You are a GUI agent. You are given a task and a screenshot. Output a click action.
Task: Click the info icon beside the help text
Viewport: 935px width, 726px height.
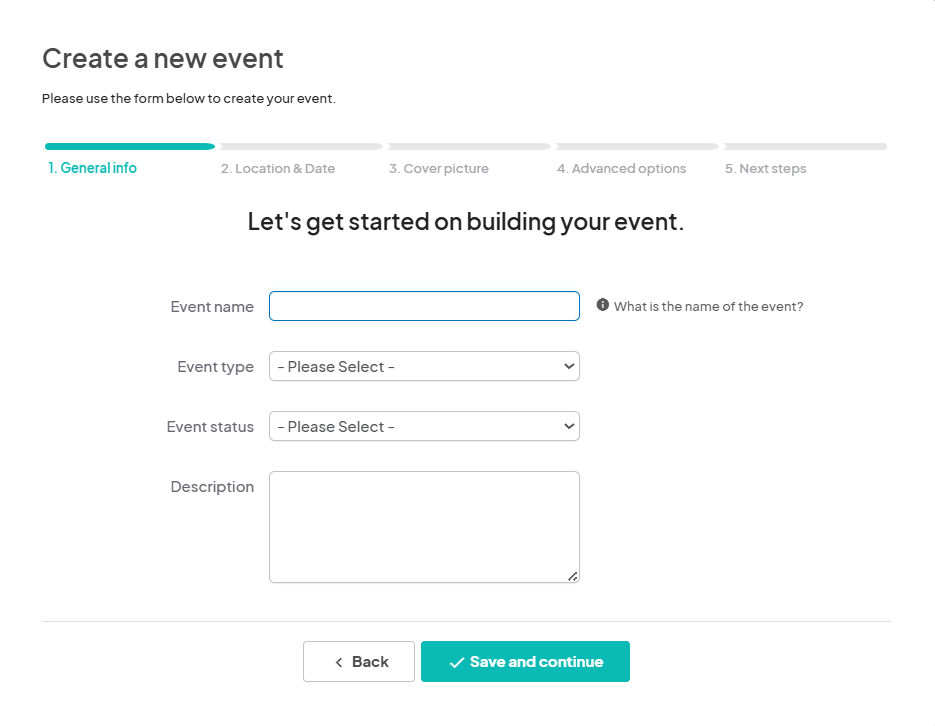pyautogui.click(x=603, y=305)
